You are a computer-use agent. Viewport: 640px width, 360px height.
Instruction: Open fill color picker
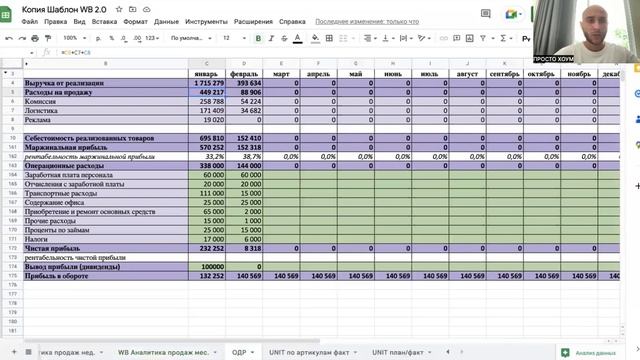tap(315, 38)
